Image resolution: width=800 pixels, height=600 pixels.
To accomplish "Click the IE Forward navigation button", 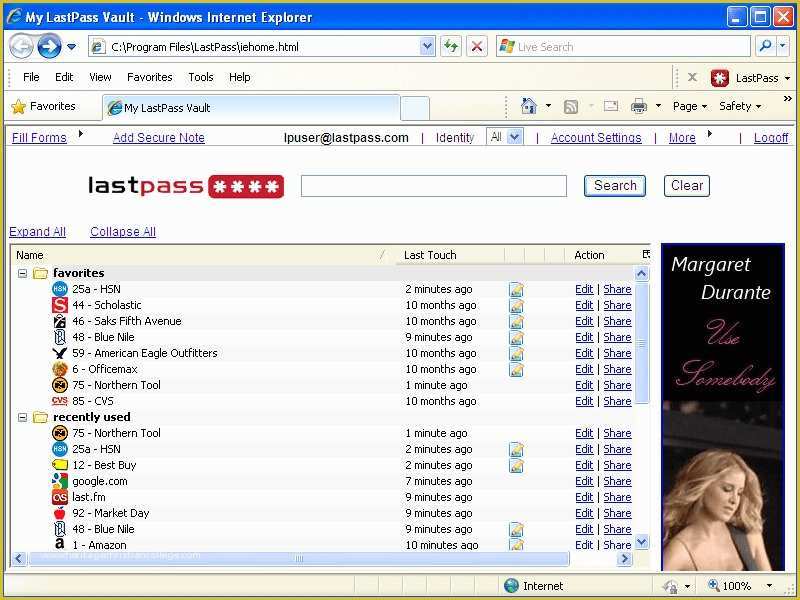I will (49, 47).
